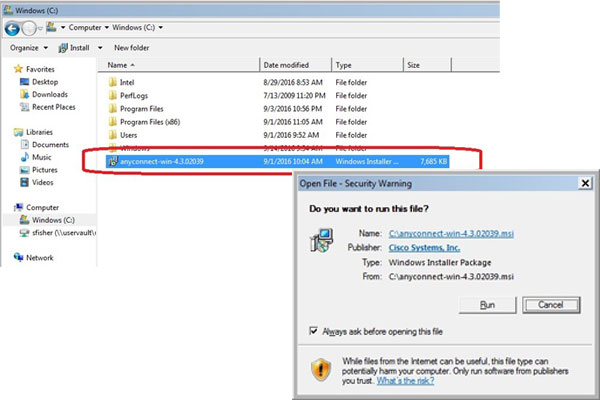
Task: Collapse the Libraries tree section
Action: 8,132
